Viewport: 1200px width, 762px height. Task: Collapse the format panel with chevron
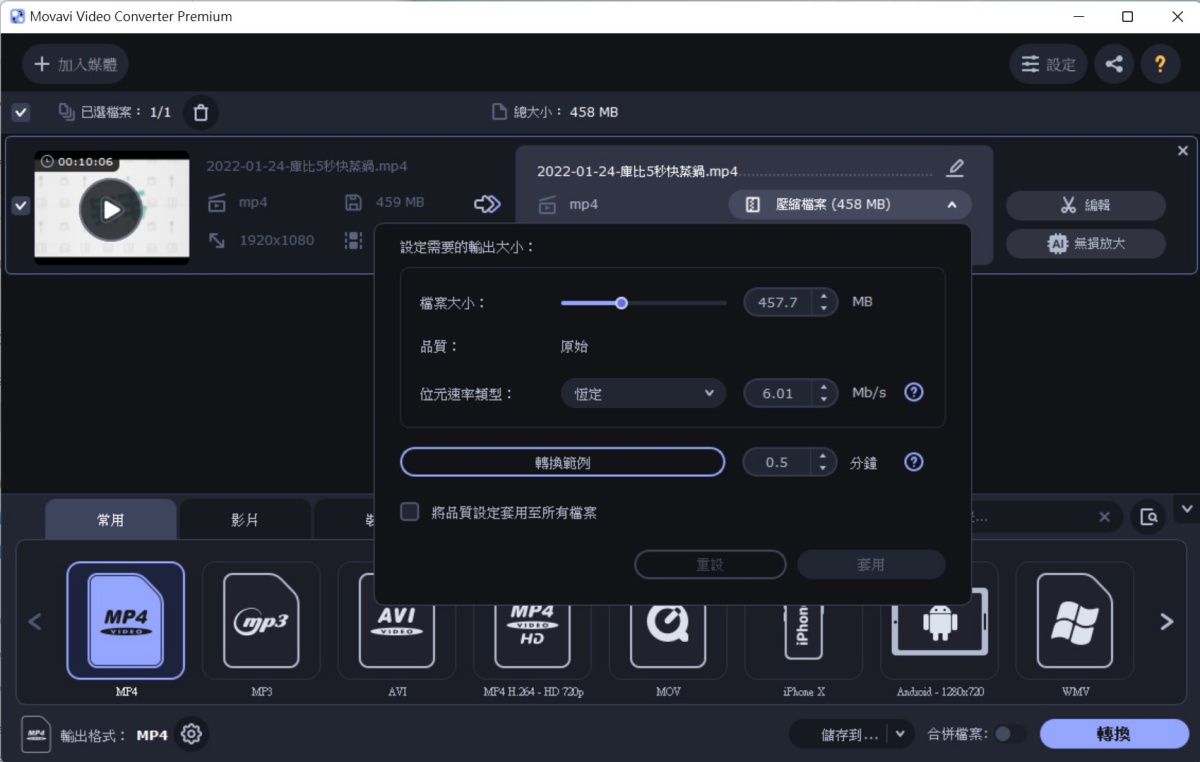pos(1187,509)
